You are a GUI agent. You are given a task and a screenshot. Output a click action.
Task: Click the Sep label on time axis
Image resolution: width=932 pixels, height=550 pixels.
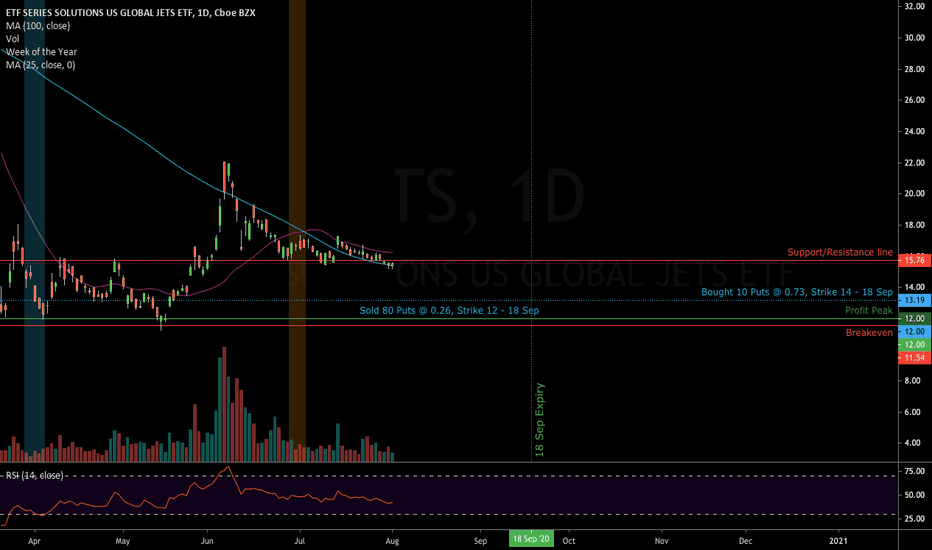pos(480,541)
